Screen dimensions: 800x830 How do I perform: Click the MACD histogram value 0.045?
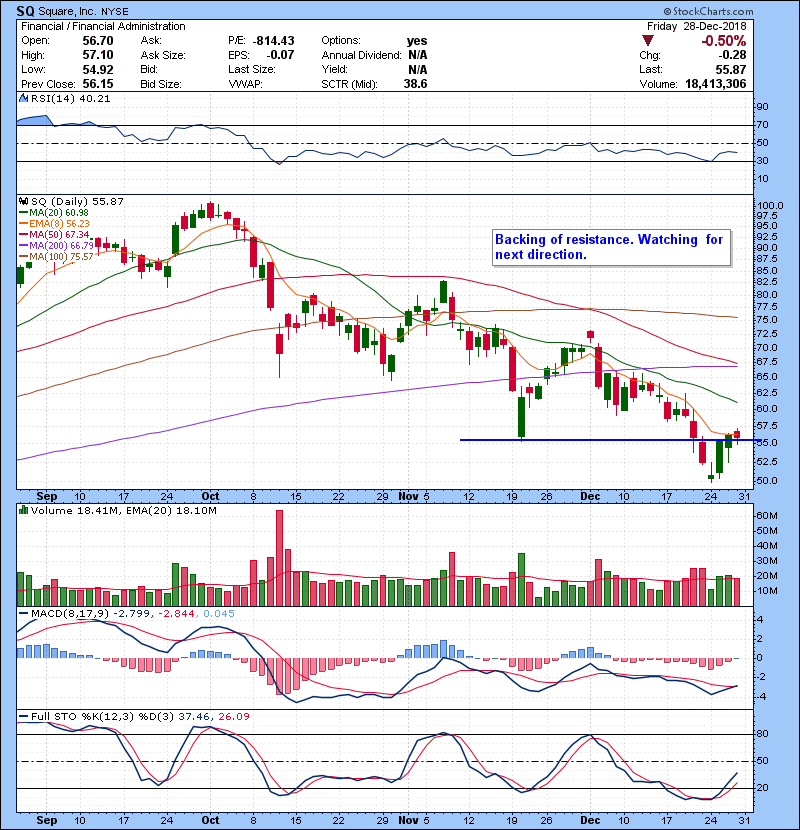(x=219, y=614)
